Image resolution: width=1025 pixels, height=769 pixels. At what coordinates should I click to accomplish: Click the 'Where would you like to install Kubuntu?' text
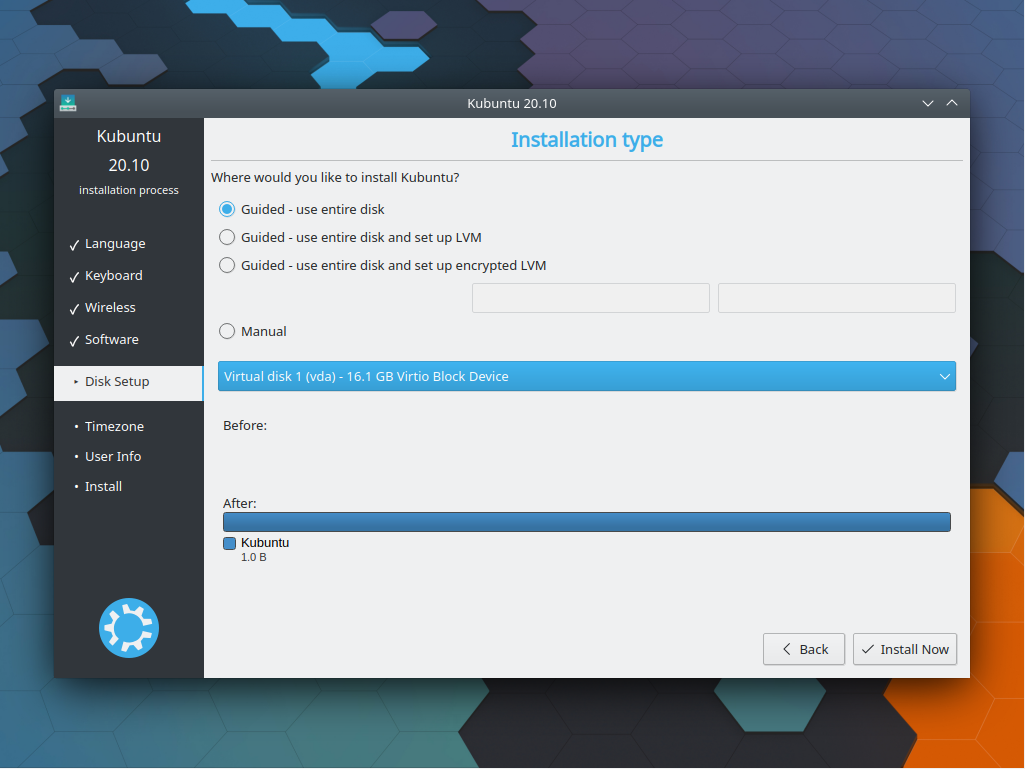coord(335,177)
